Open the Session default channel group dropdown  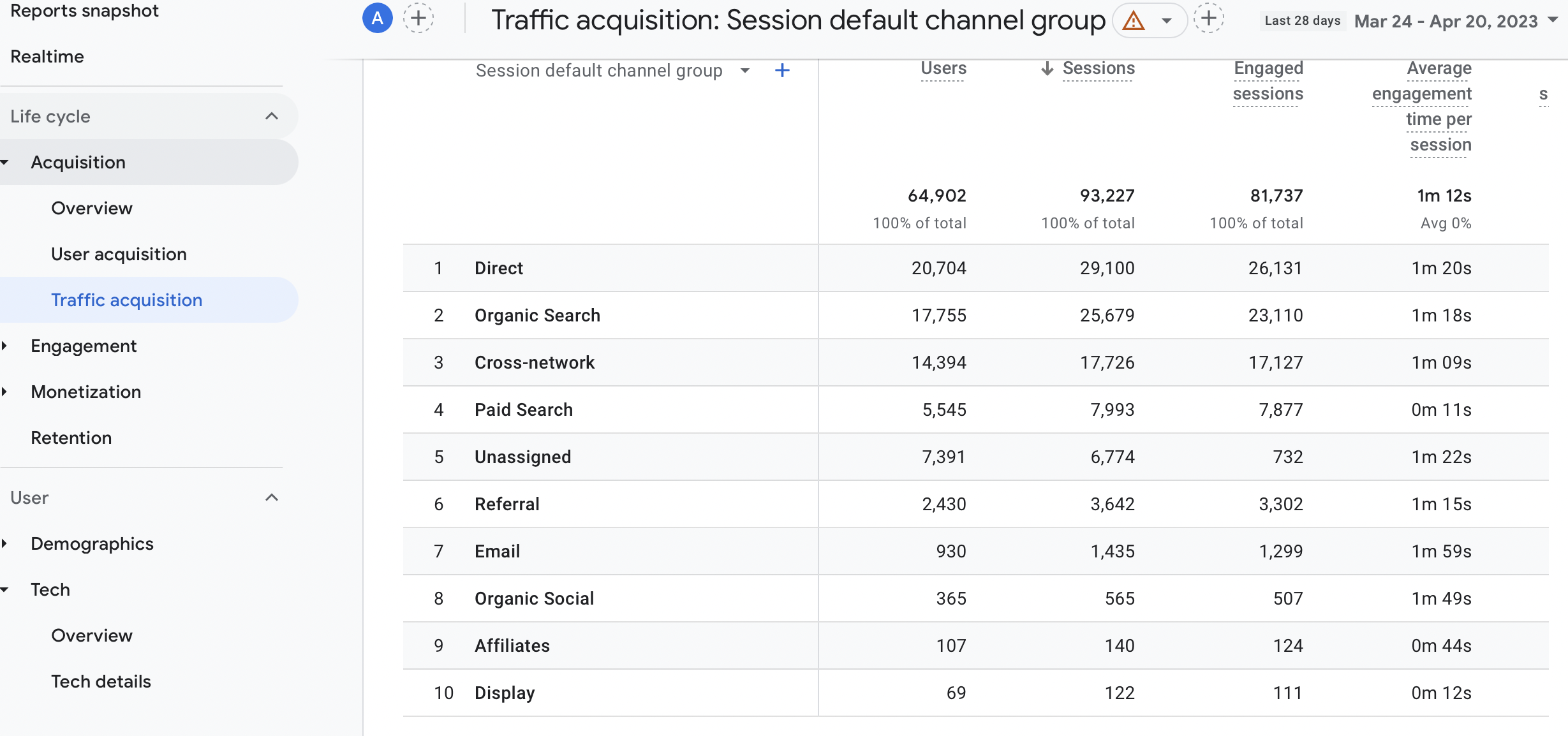pos(744,70)
